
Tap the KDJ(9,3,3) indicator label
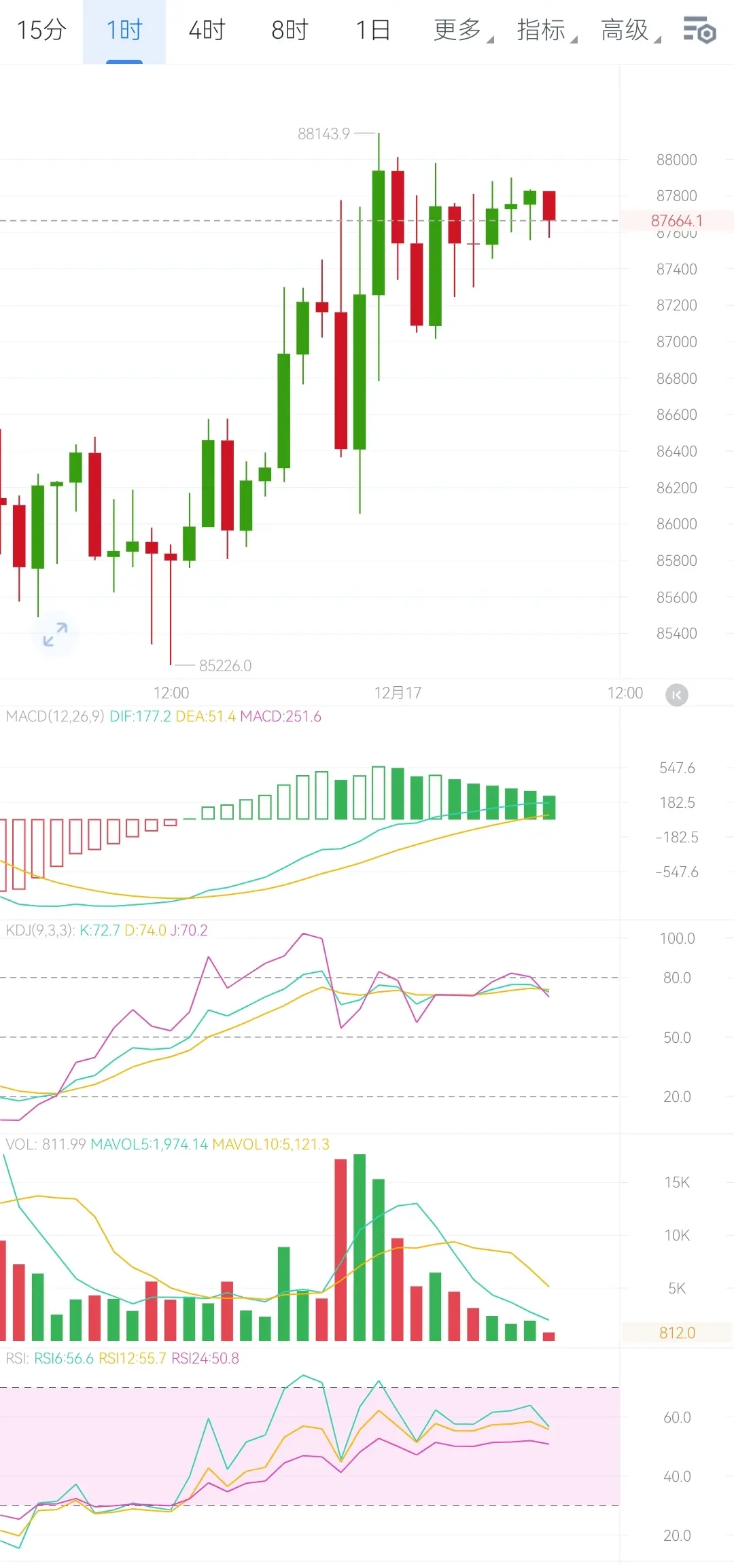[40, 930]
